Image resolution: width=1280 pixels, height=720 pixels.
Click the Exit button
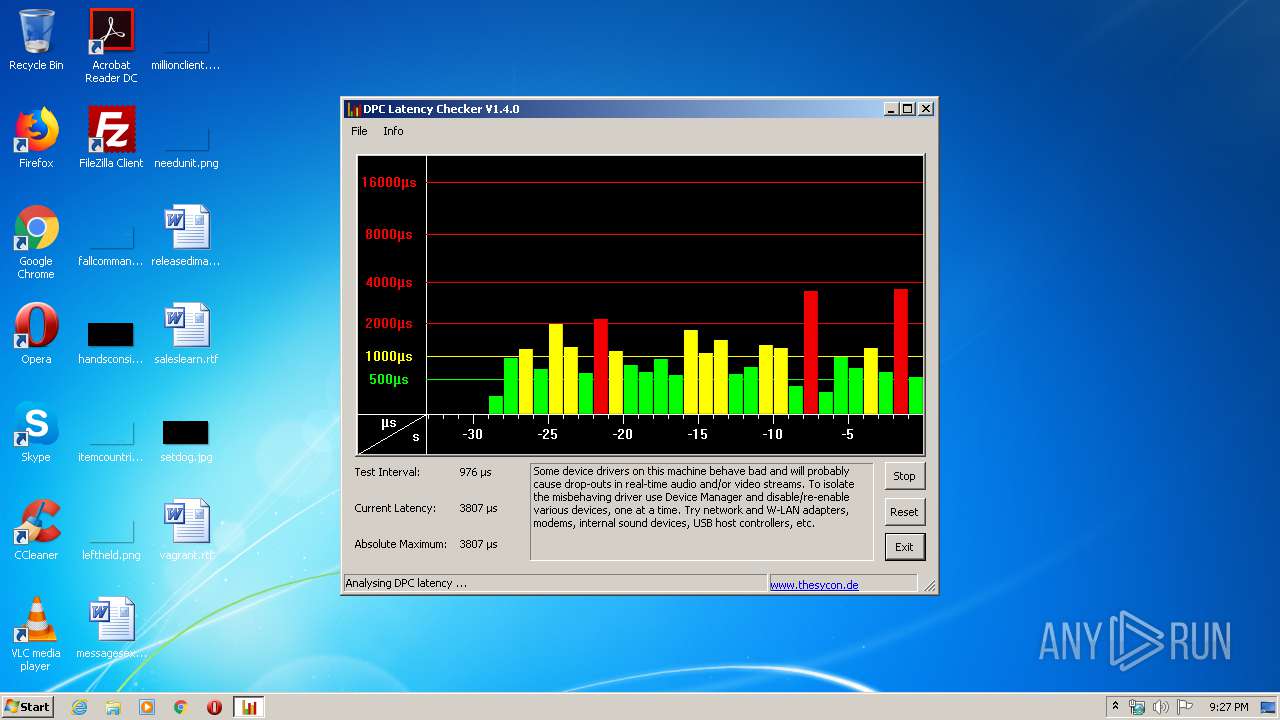pyautogui.click(x=904, y=547)
